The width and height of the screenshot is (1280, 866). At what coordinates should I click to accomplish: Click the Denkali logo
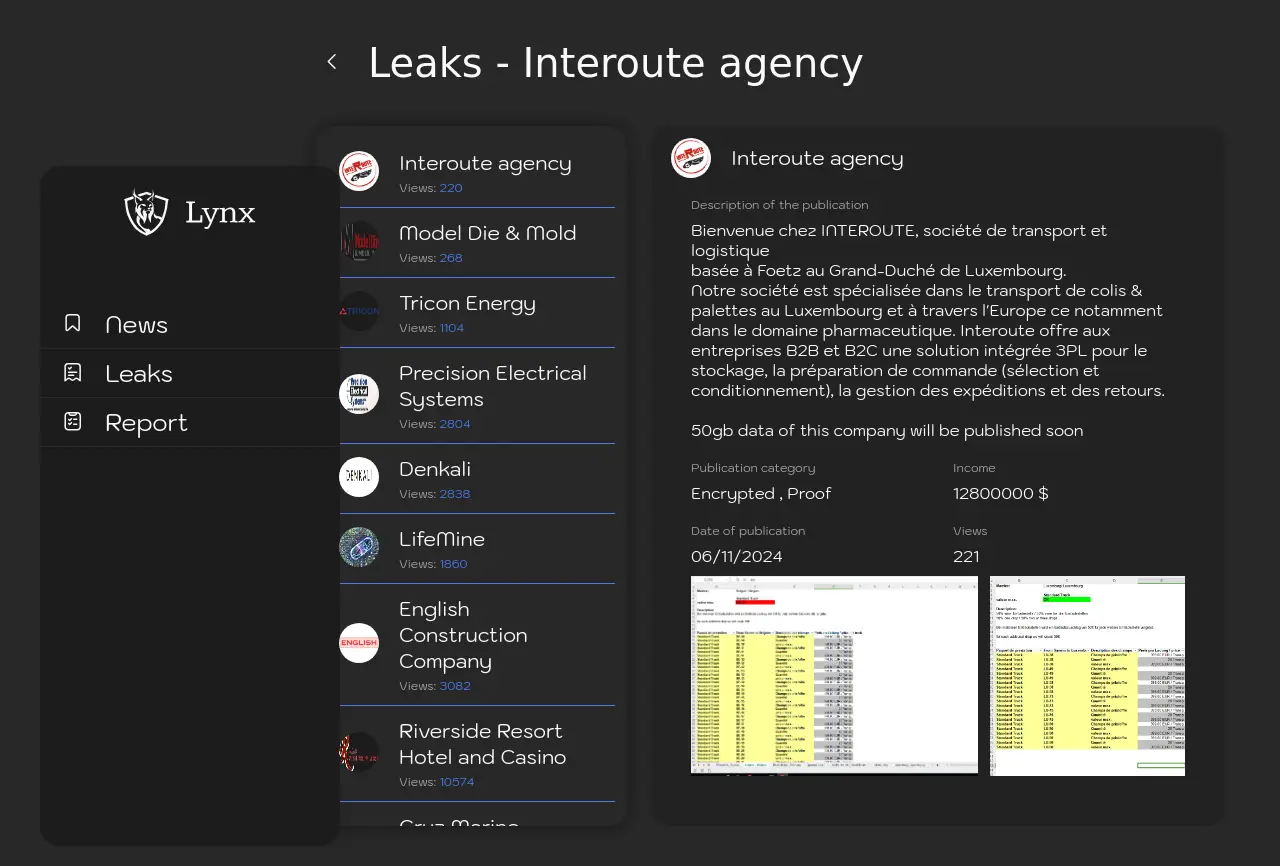pos(359,477)
